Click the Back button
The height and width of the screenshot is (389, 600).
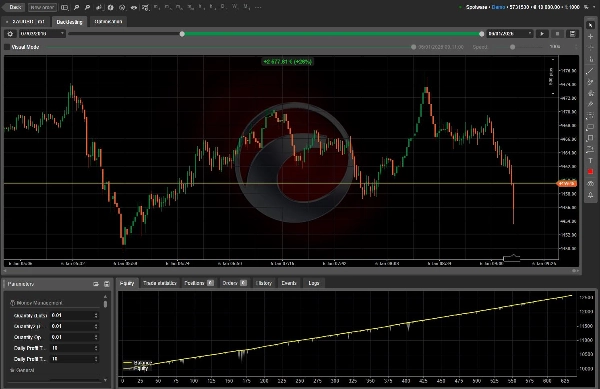13,7
